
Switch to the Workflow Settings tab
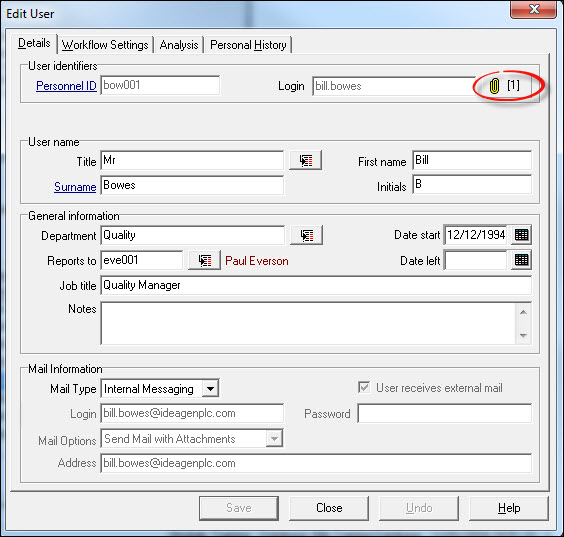[105, 45]
